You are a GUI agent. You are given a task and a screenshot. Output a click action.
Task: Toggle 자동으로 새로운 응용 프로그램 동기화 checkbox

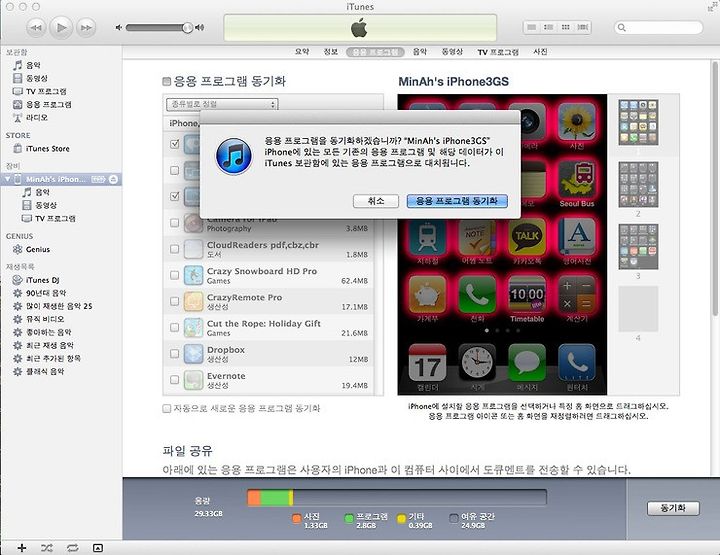tap(167, 409)
